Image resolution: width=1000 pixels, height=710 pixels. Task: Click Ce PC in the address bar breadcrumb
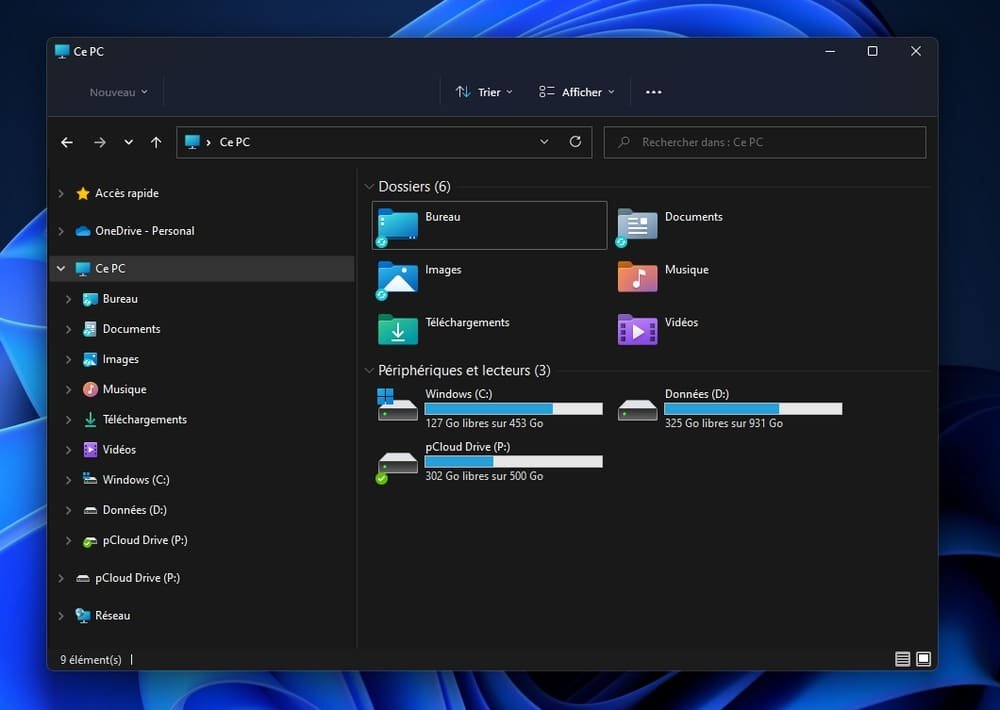point(235,142)
